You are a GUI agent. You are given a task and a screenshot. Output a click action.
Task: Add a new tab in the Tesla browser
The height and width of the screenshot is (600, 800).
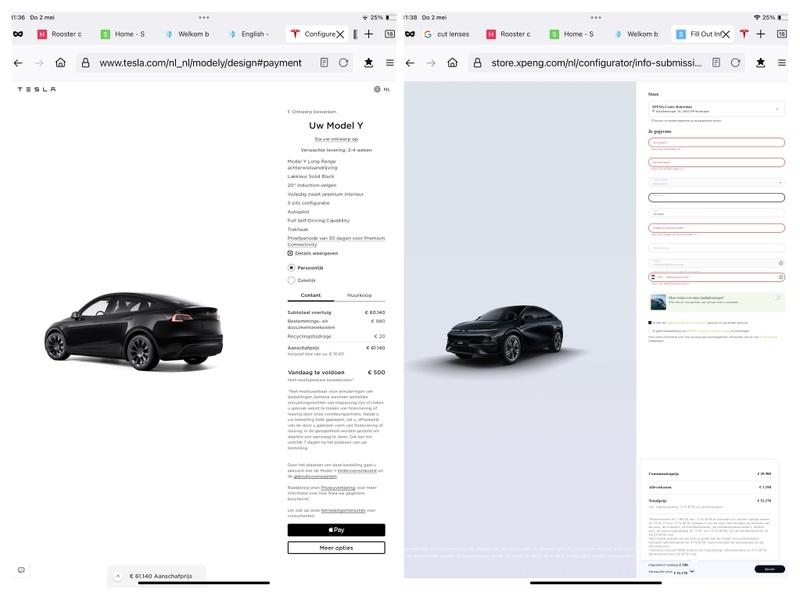click(x=368, y=34)
